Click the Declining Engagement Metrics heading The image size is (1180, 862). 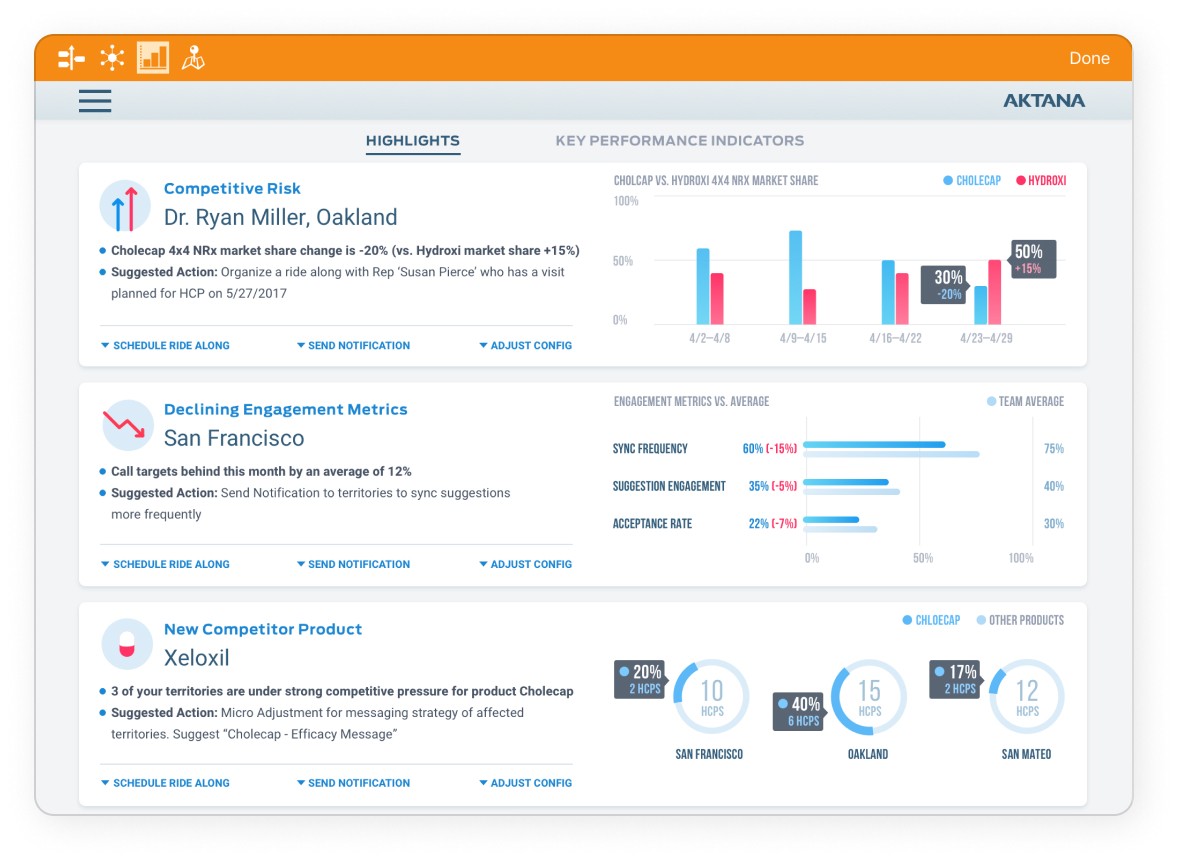click(x=285, y=410)
